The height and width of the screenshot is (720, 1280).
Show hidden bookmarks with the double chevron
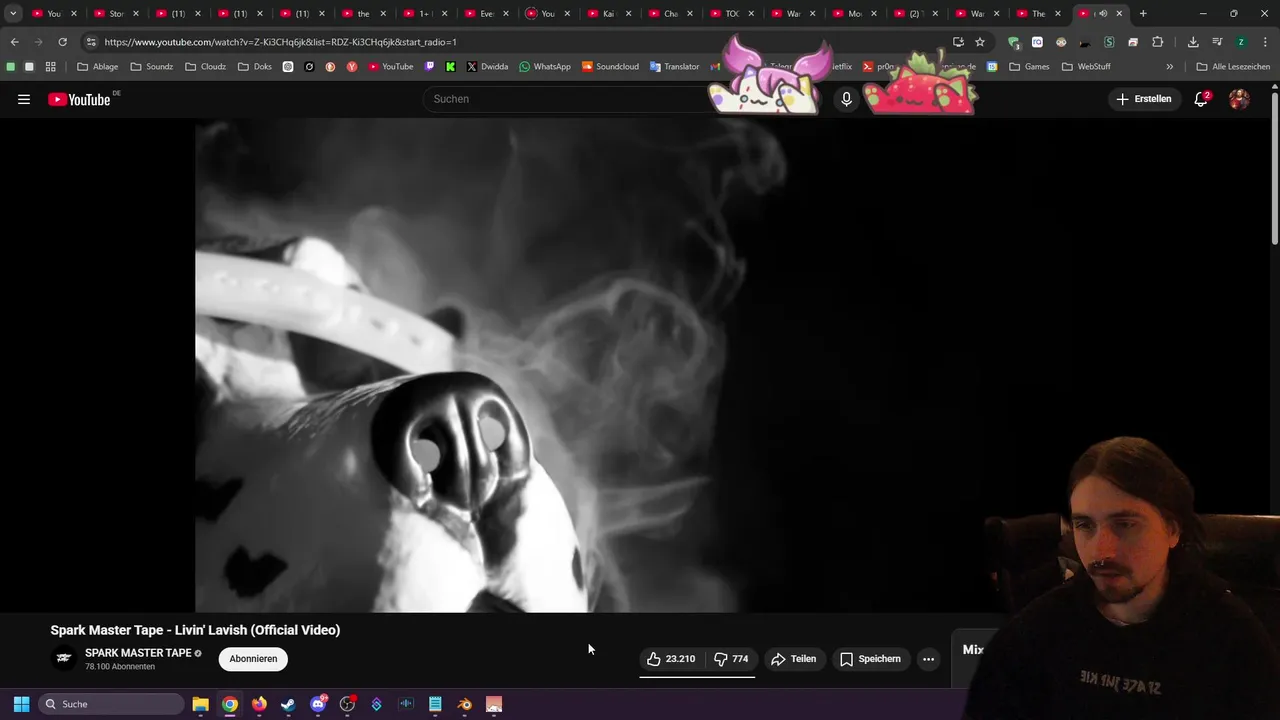[x=1169, y=67]
